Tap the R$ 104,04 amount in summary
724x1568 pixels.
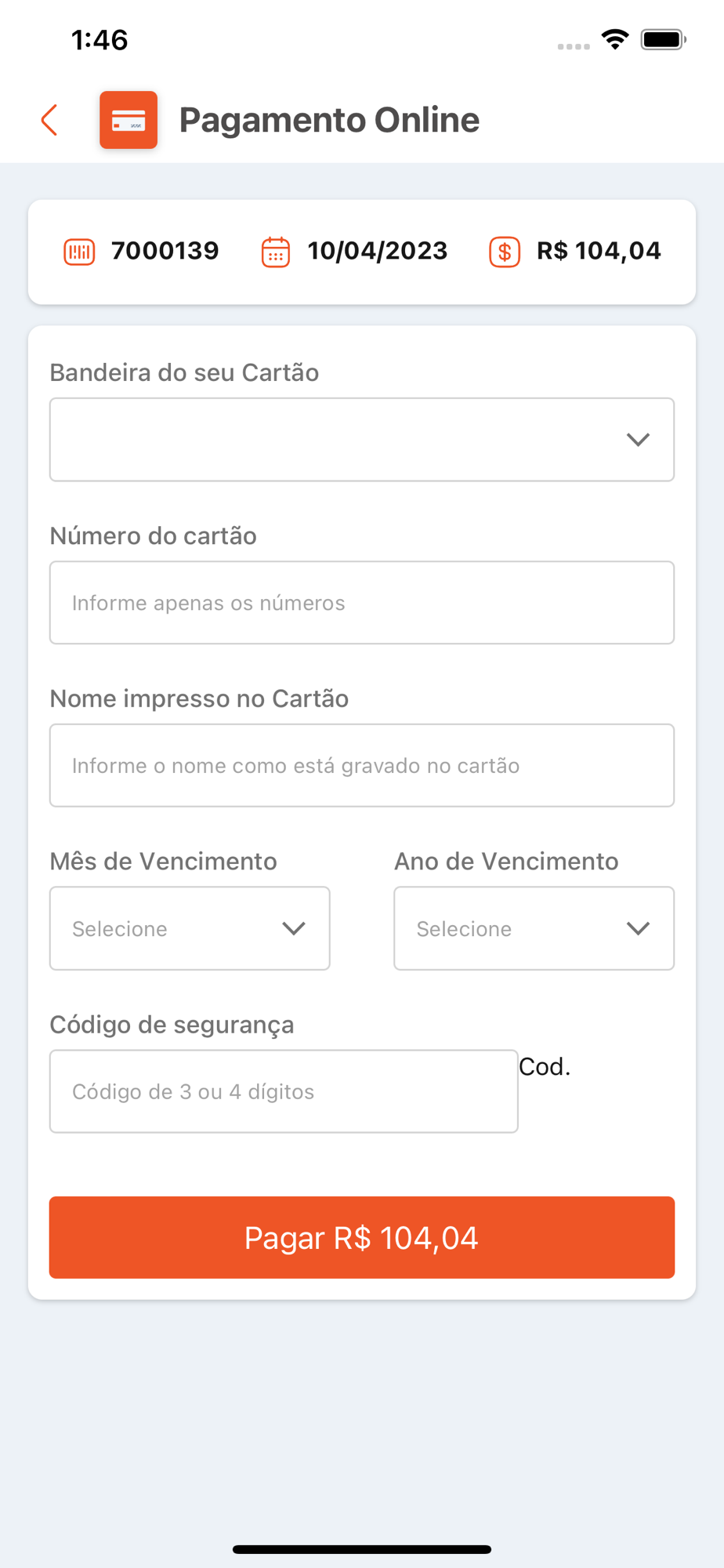[x=599, y=251]
